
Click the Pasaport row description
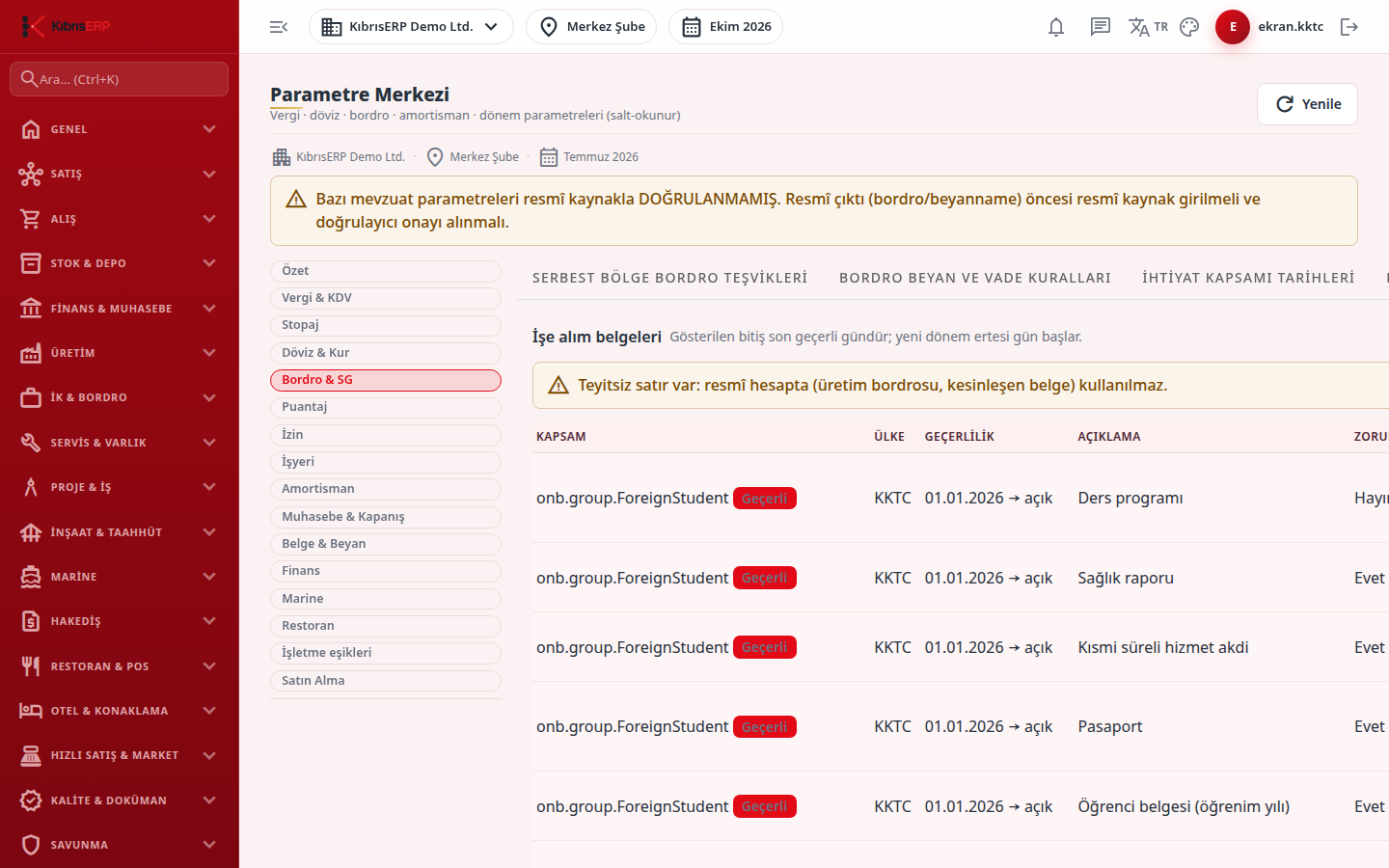pyautogui.click(x=1110, y=727)
